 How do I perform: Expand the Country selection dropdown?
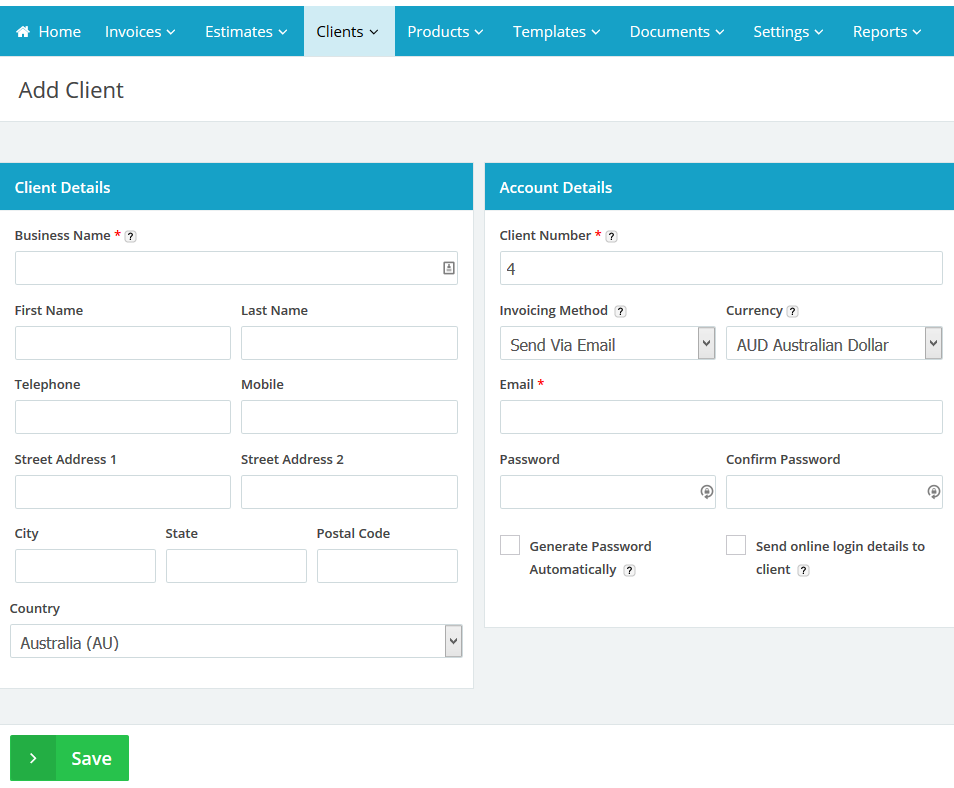[236, 642]
